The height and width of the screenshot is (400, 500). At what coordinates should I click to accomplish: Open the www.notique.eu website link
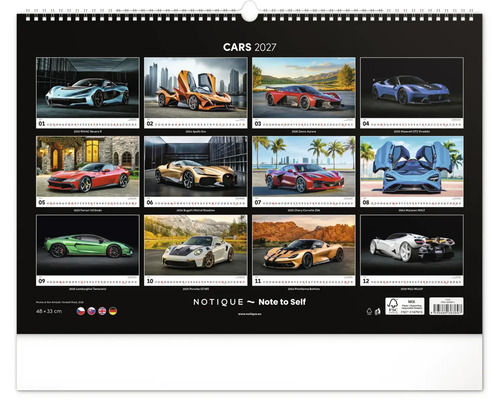pos(250,314)
